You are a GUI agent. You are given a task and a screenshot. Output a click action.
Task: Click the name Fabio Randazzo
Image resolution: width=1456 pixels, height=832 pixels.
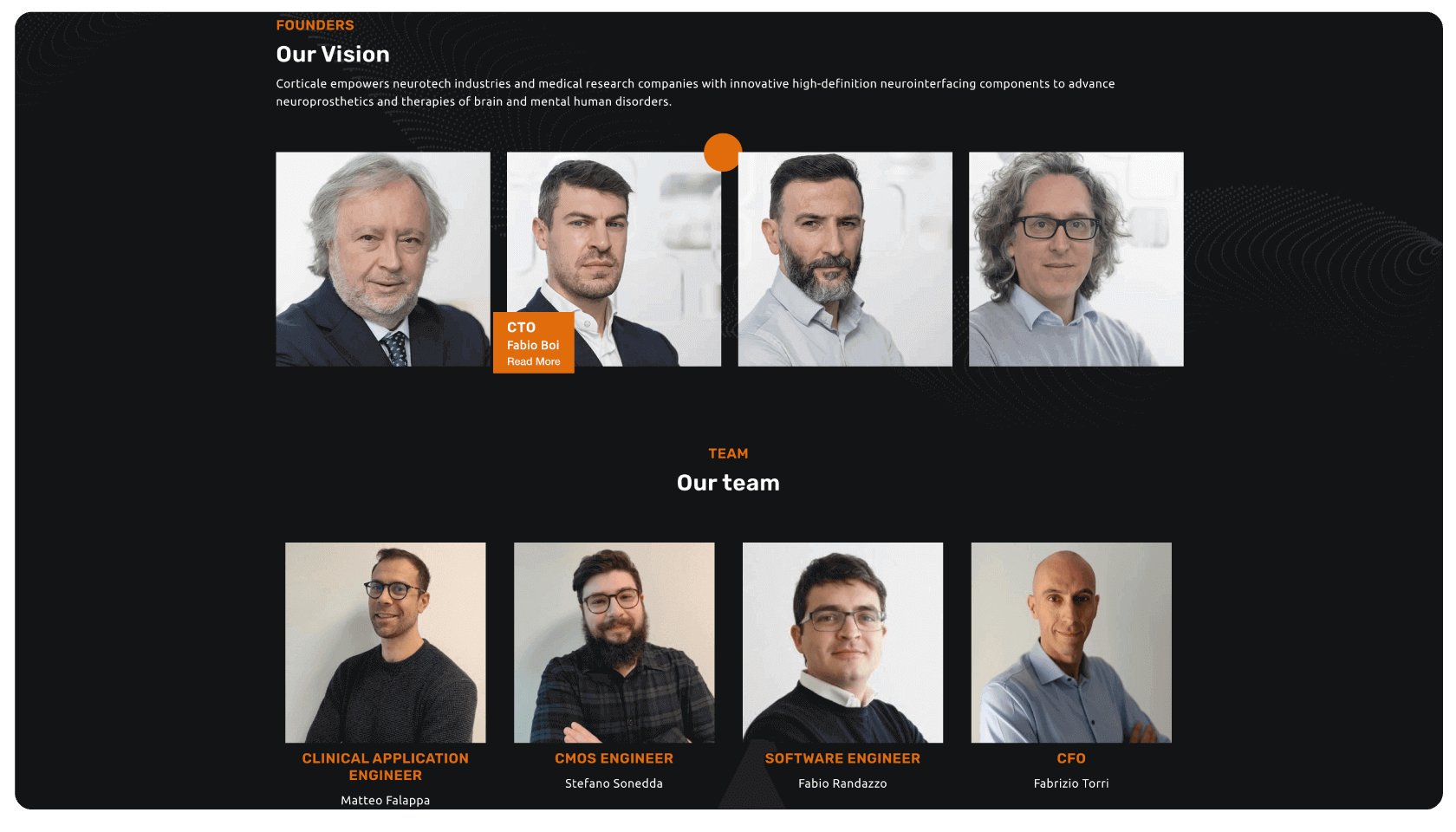842,783
